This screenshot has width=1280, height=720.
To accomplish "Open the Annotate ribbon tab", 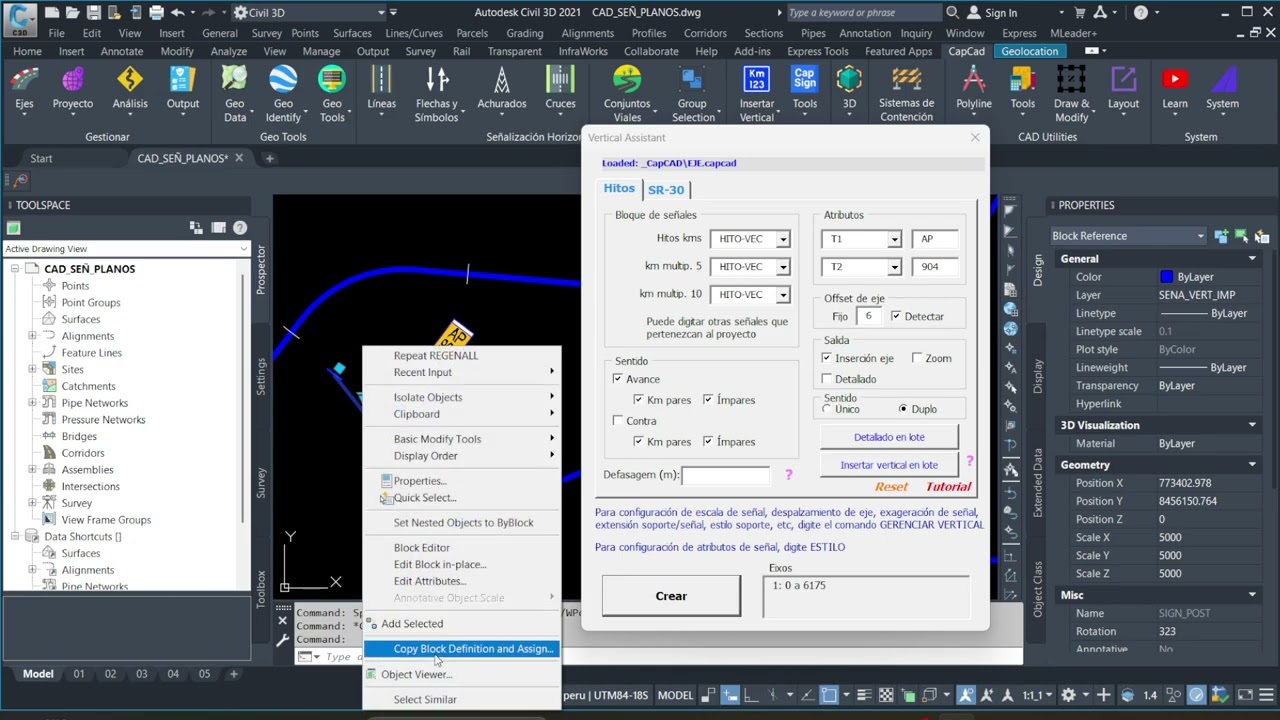I will coord(122,51).
